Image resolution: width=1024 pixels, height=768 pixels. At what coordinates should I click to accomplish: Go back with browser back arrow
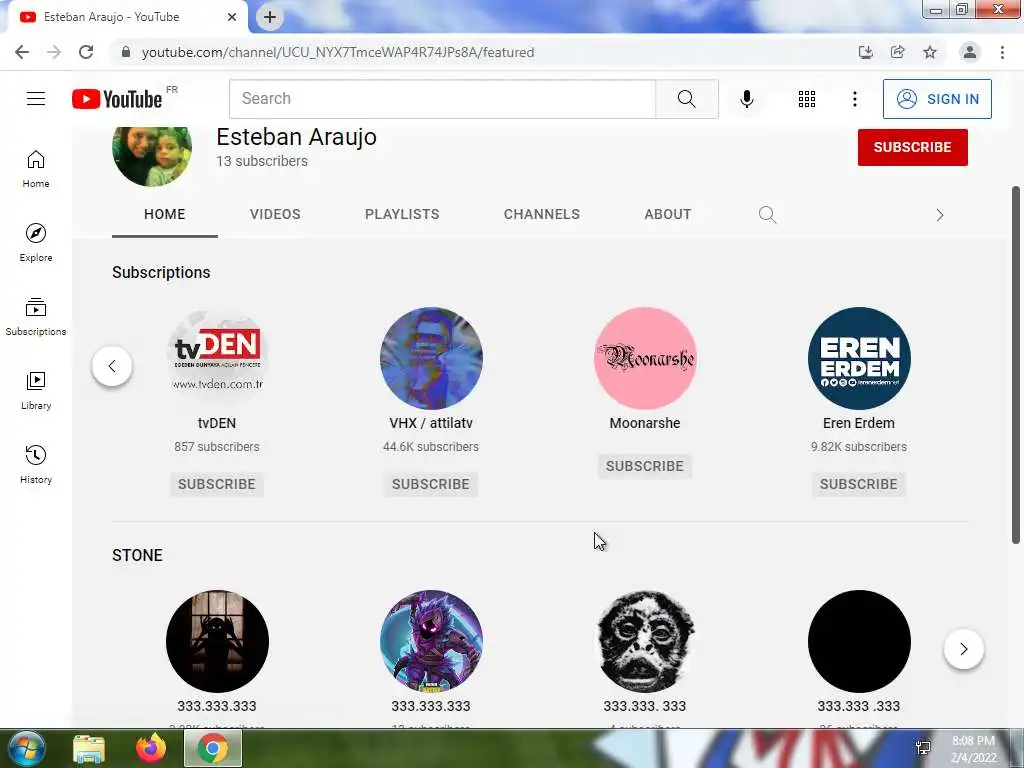[22, 52]
